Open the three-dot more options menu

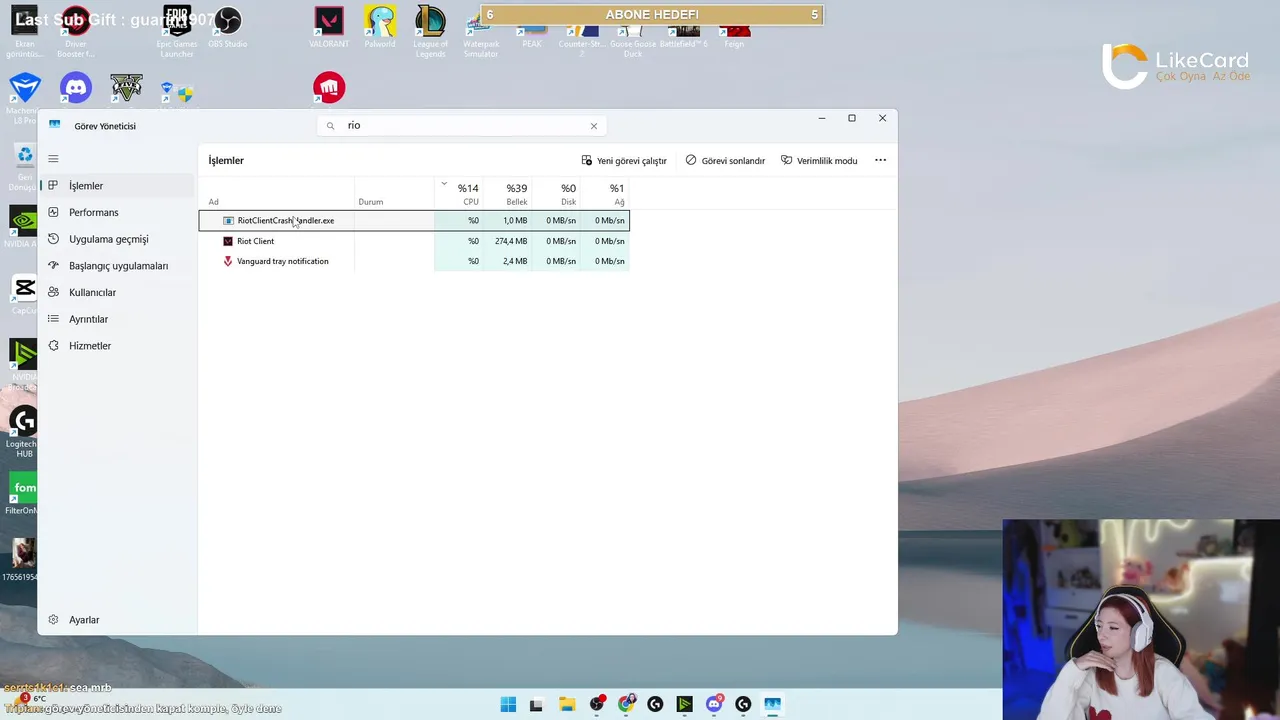click(x=880, y=160)
